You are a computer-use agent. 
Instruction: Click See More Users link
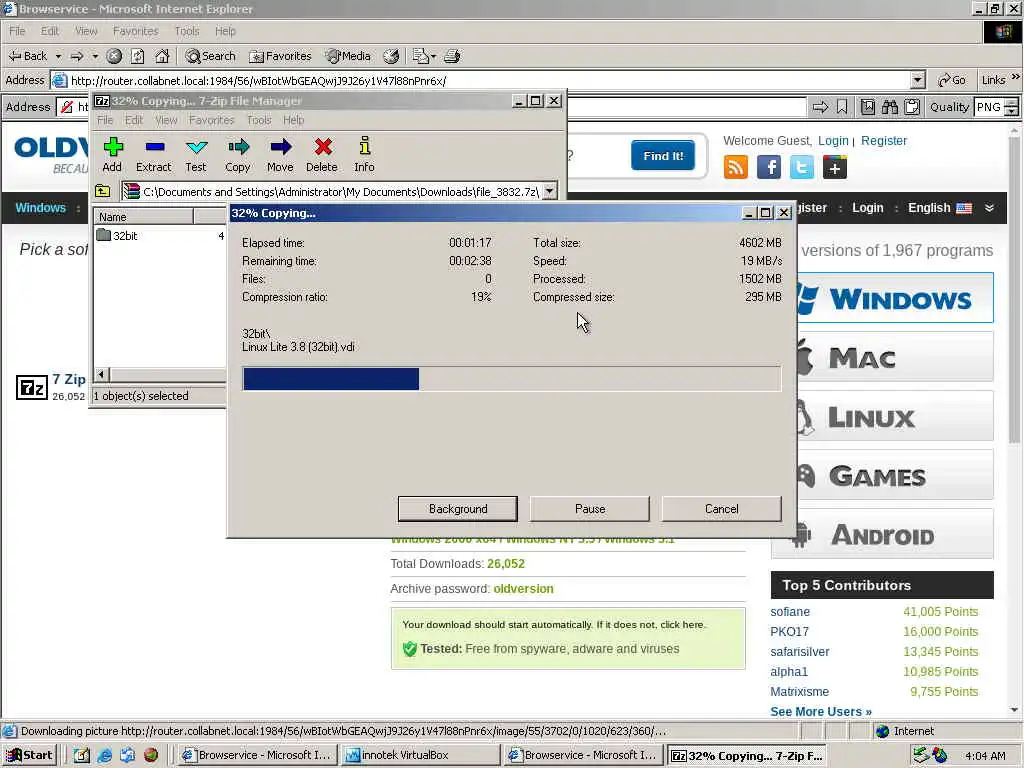[821, 712]
